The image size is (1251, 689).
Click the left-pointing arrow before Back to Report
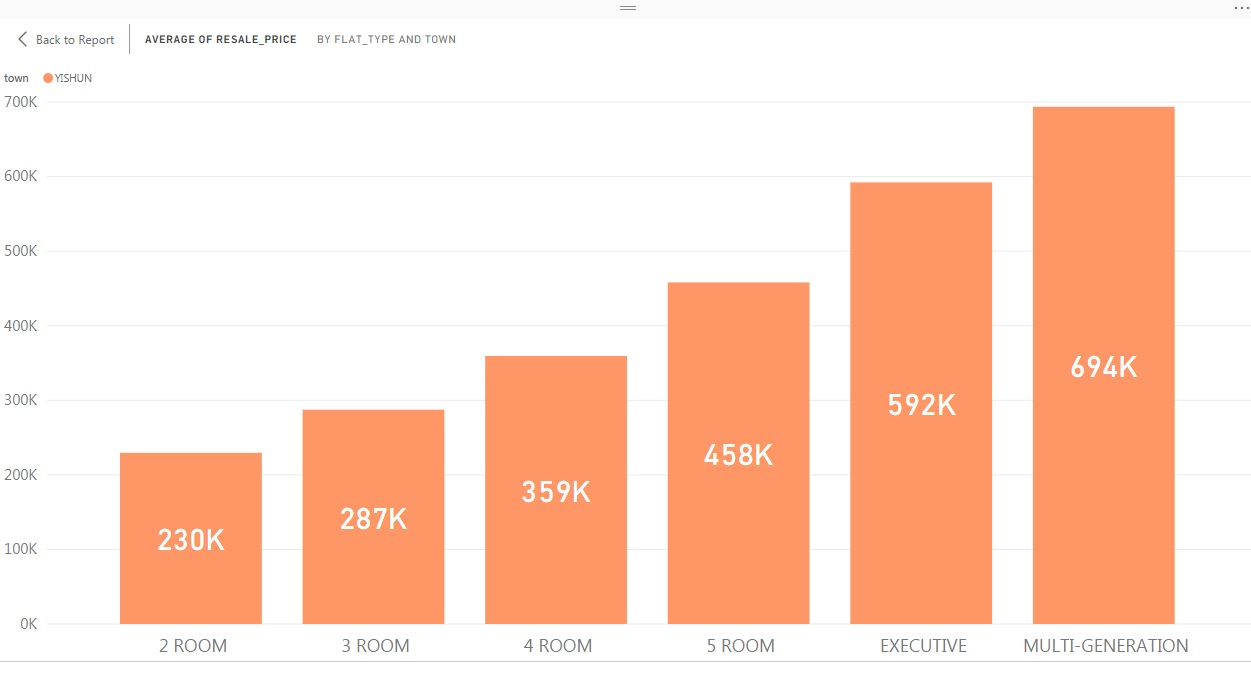[22, 39]
